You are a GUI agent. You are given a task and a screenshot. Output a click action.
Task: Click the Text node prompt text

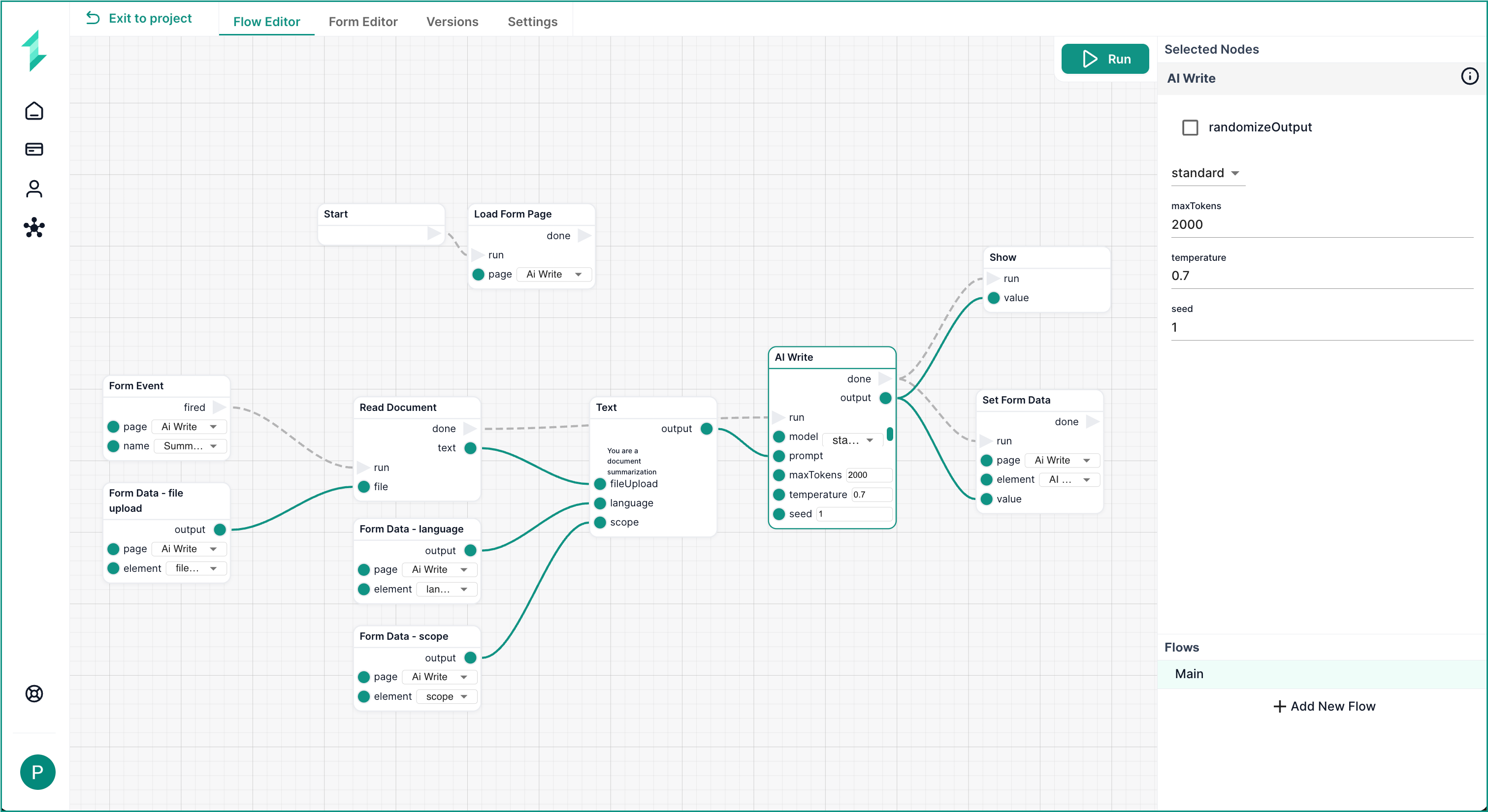(631, 461)
